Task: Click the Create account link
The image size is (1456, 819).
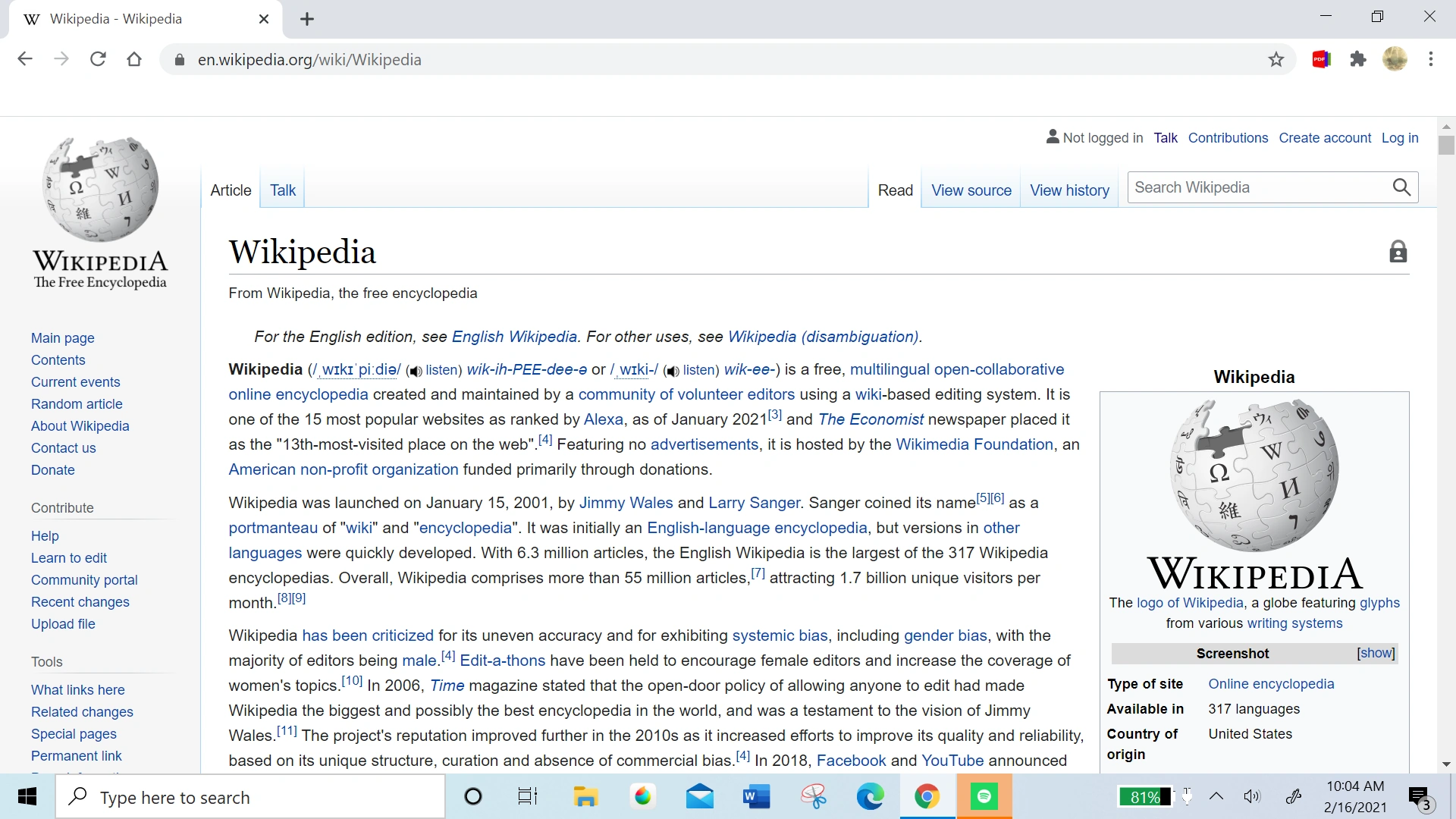Action: [x=1325, y=138]
